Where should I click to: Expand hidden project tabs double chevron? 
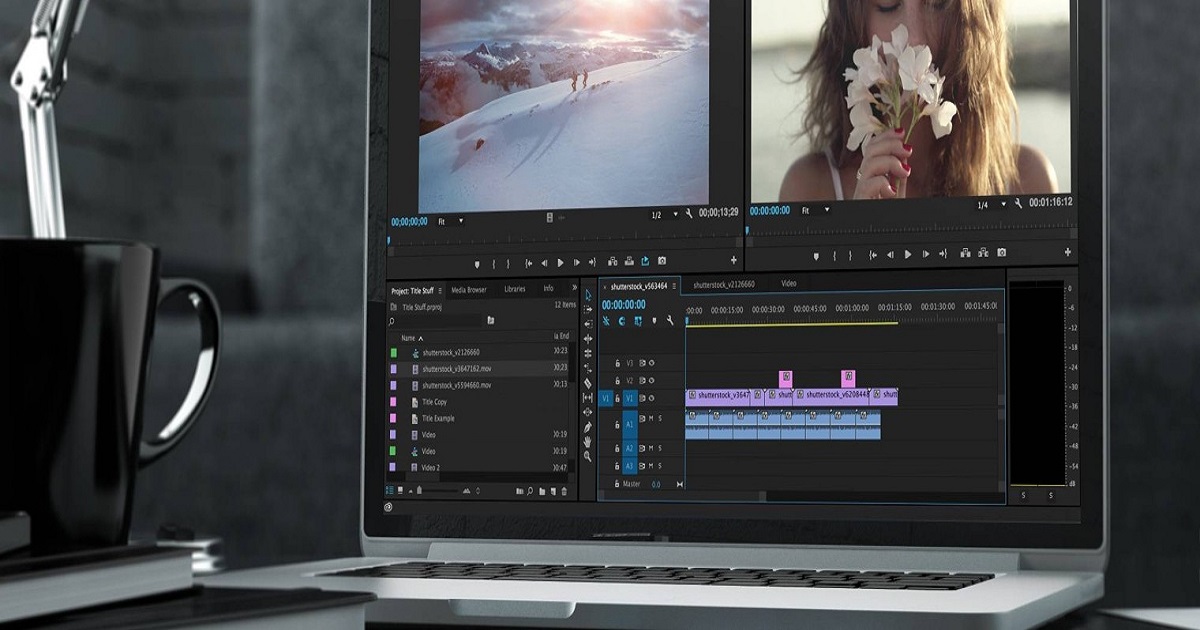(x=575, y=288)
